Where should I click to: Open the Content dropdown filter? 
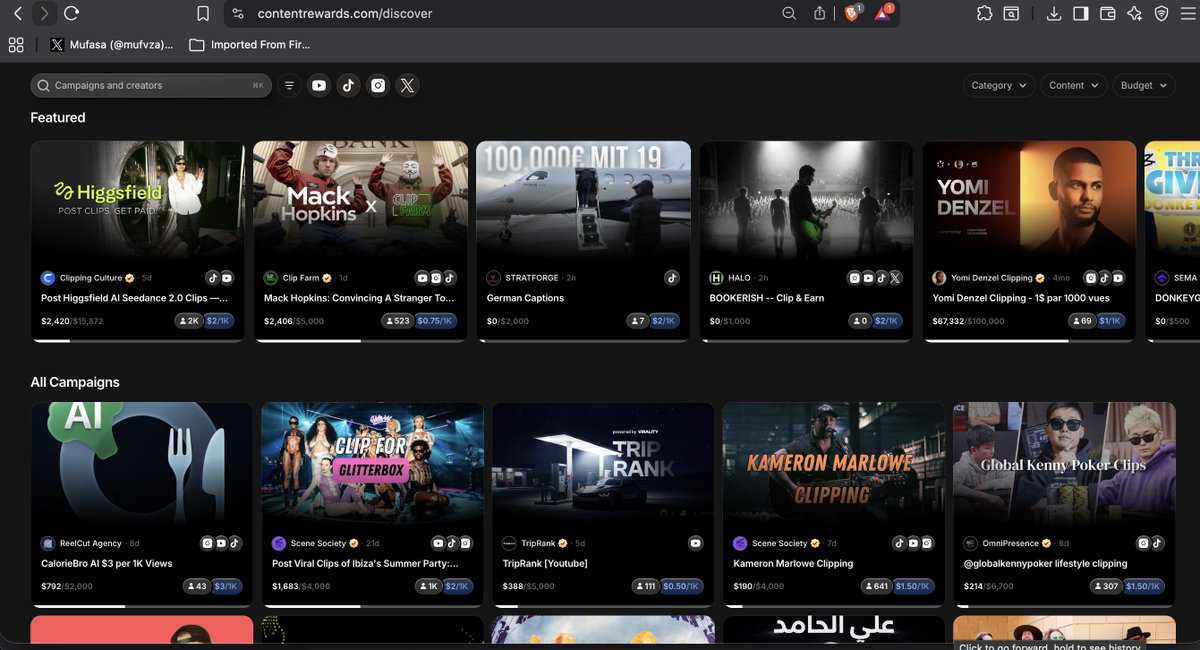(x=1073, y=86)
